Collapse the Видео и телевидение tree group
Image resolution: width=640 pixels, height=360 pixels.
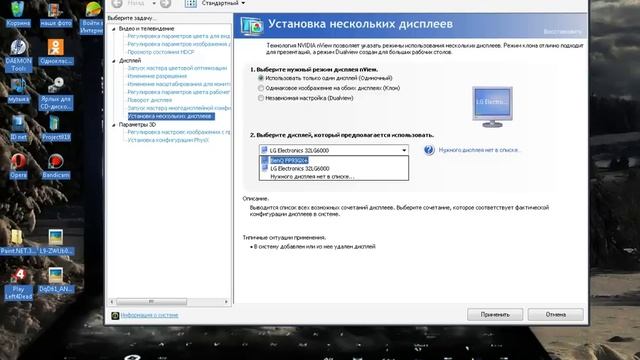(114, 29)
